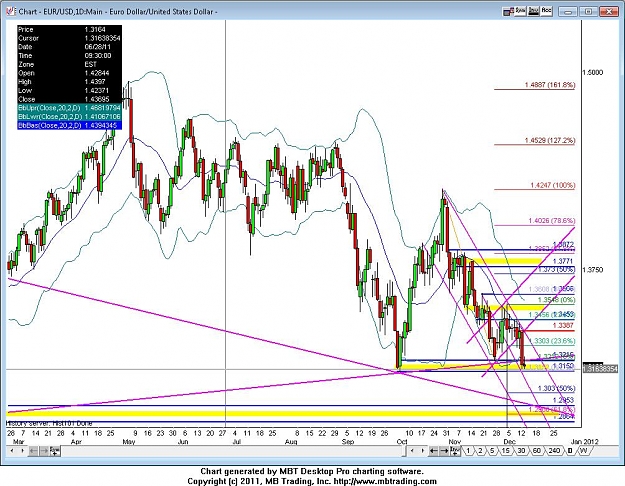625x486 pixels.
Task: Click the chart application icon in the title bar
Action: pos(11,11)
